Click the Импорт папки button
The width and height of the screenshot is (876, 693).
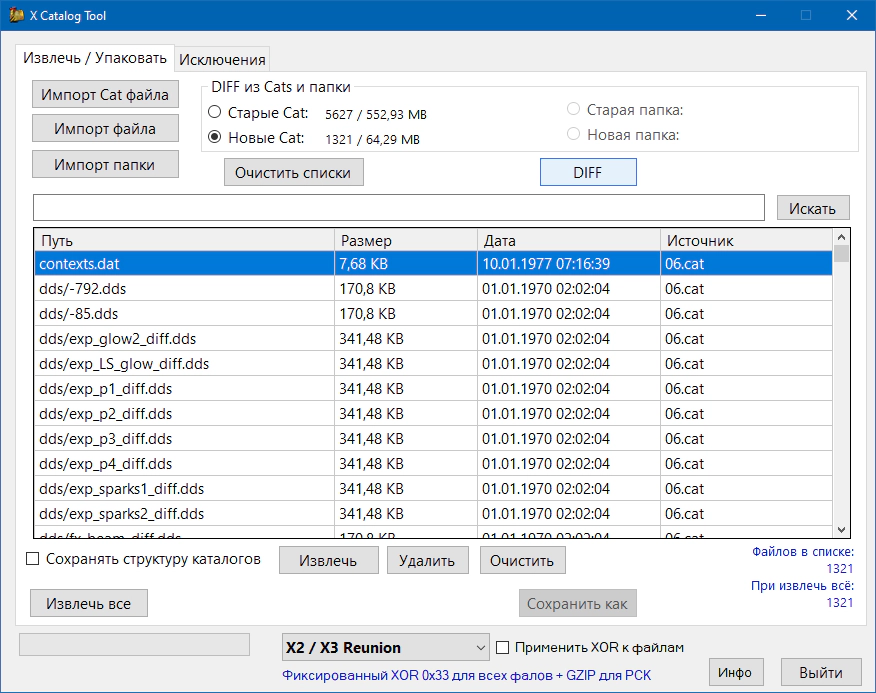104,164
